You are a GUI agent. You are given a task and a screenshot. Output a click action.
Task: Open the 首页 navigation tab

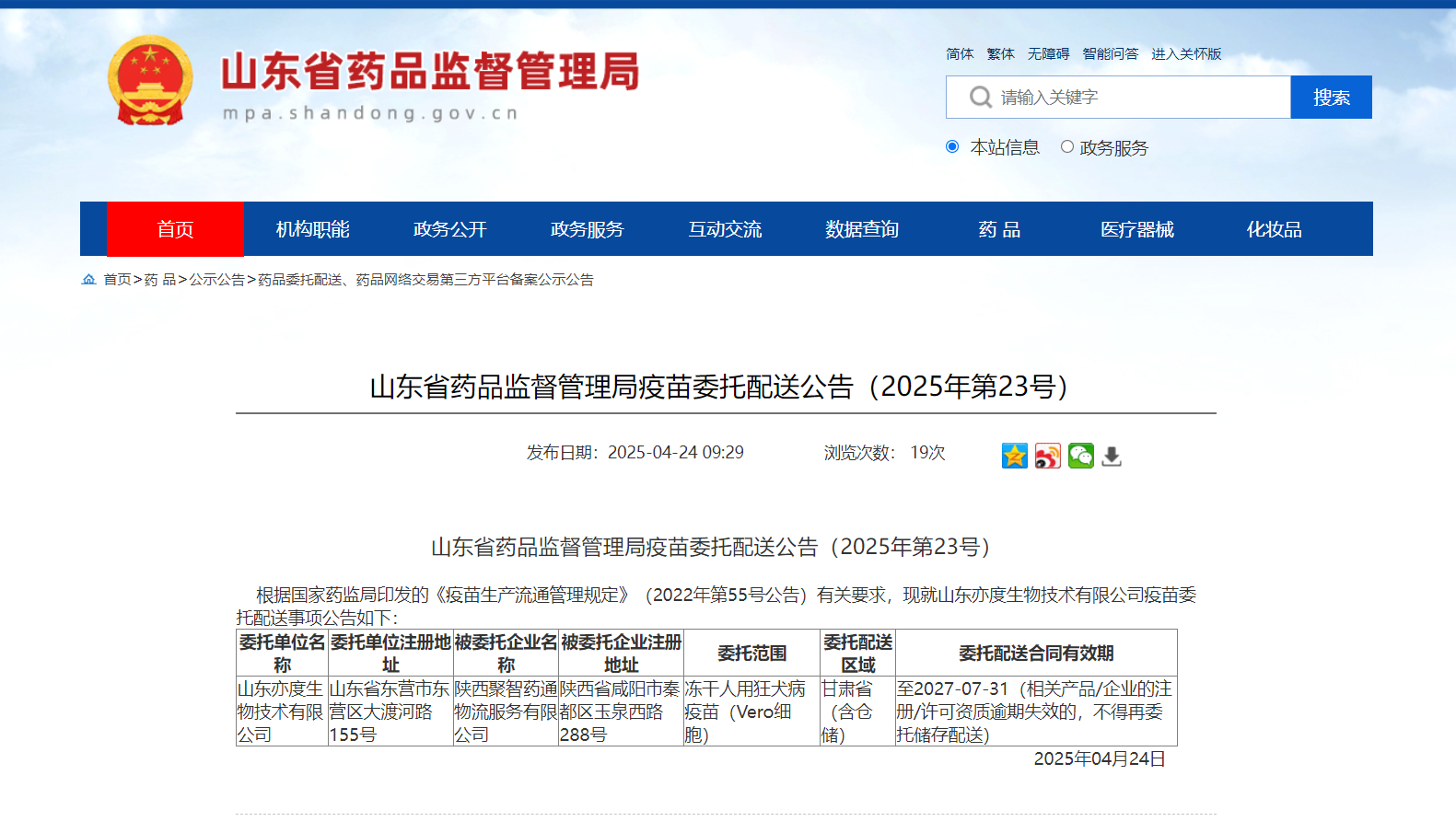pos(175,229)
